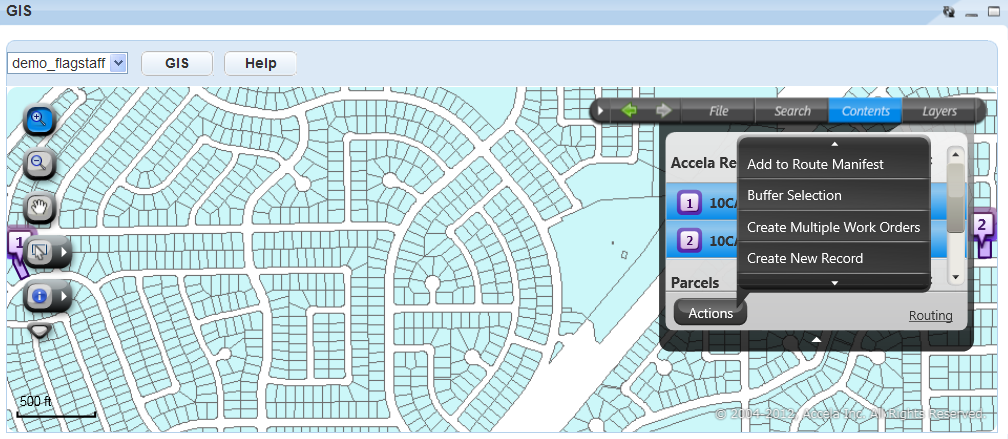1008x439 pixels.
Task: Select Create New Record option
Action: tap(804, 258)
